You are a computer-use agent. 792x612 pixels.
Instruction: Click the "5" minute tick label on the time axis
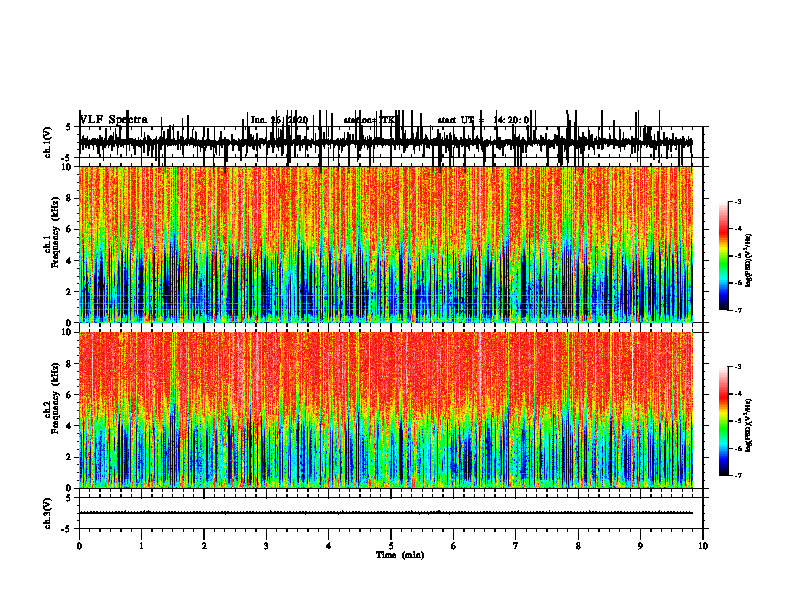coord(391,546)
